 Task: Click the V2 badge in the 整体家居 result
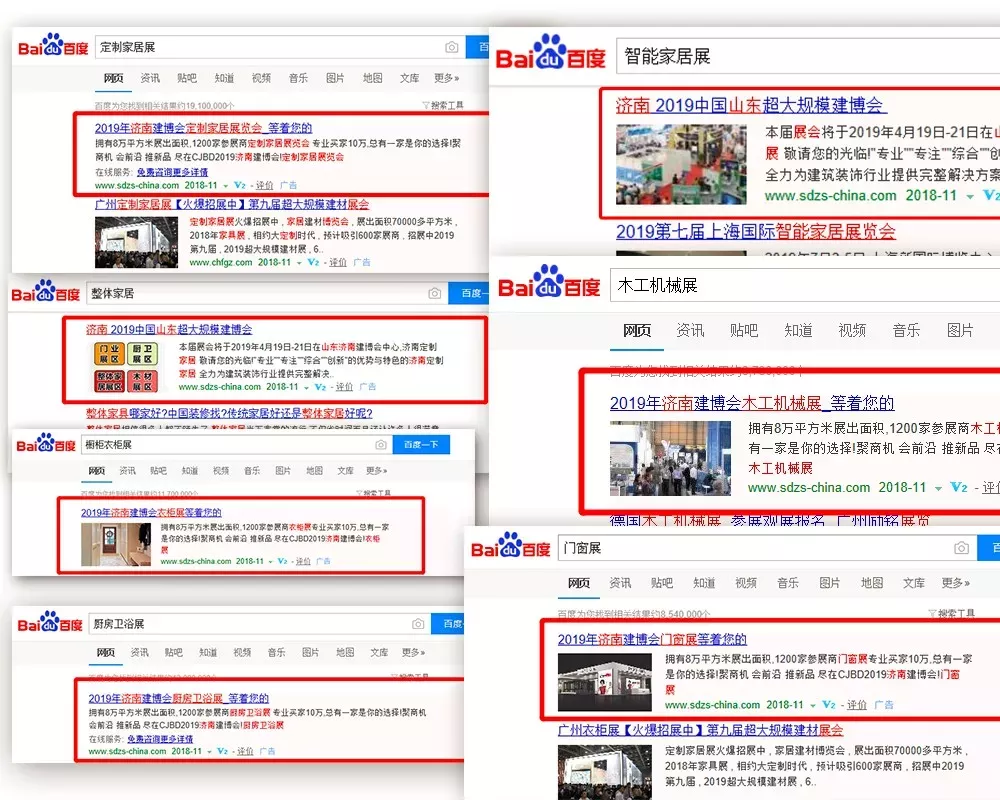pos(320,387)
